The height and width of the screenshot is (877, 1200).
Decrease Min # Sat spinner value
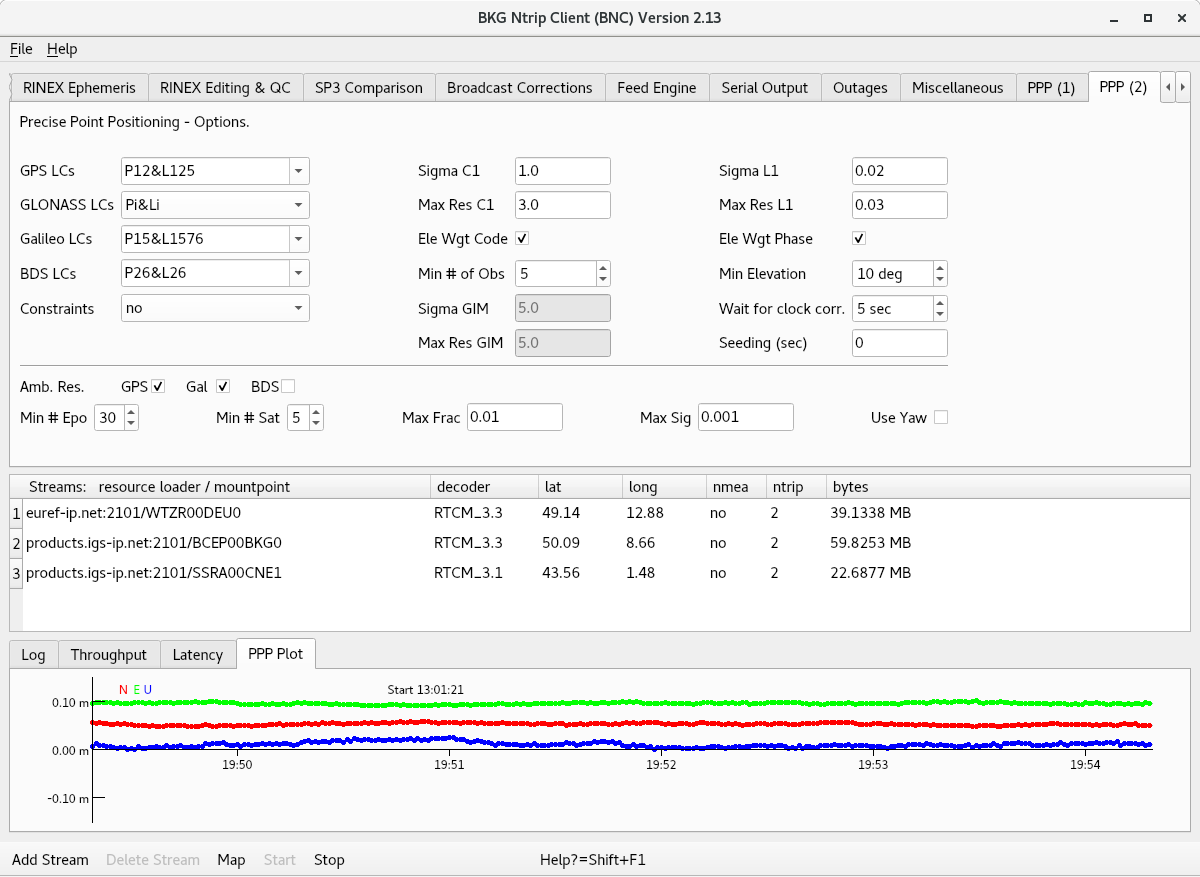(x=316, y=424)
